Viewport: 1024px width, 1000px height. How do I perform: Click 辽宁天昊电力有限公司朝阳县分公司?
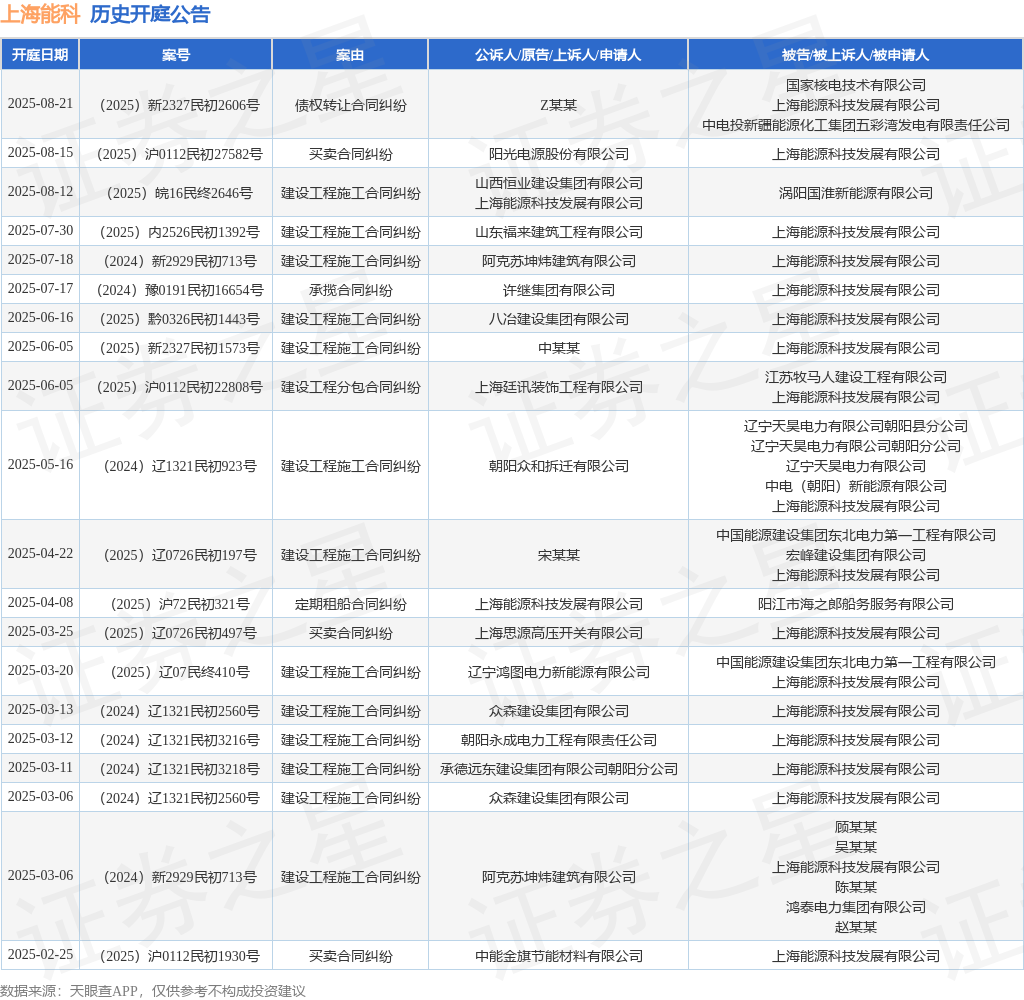pos(856,426)
